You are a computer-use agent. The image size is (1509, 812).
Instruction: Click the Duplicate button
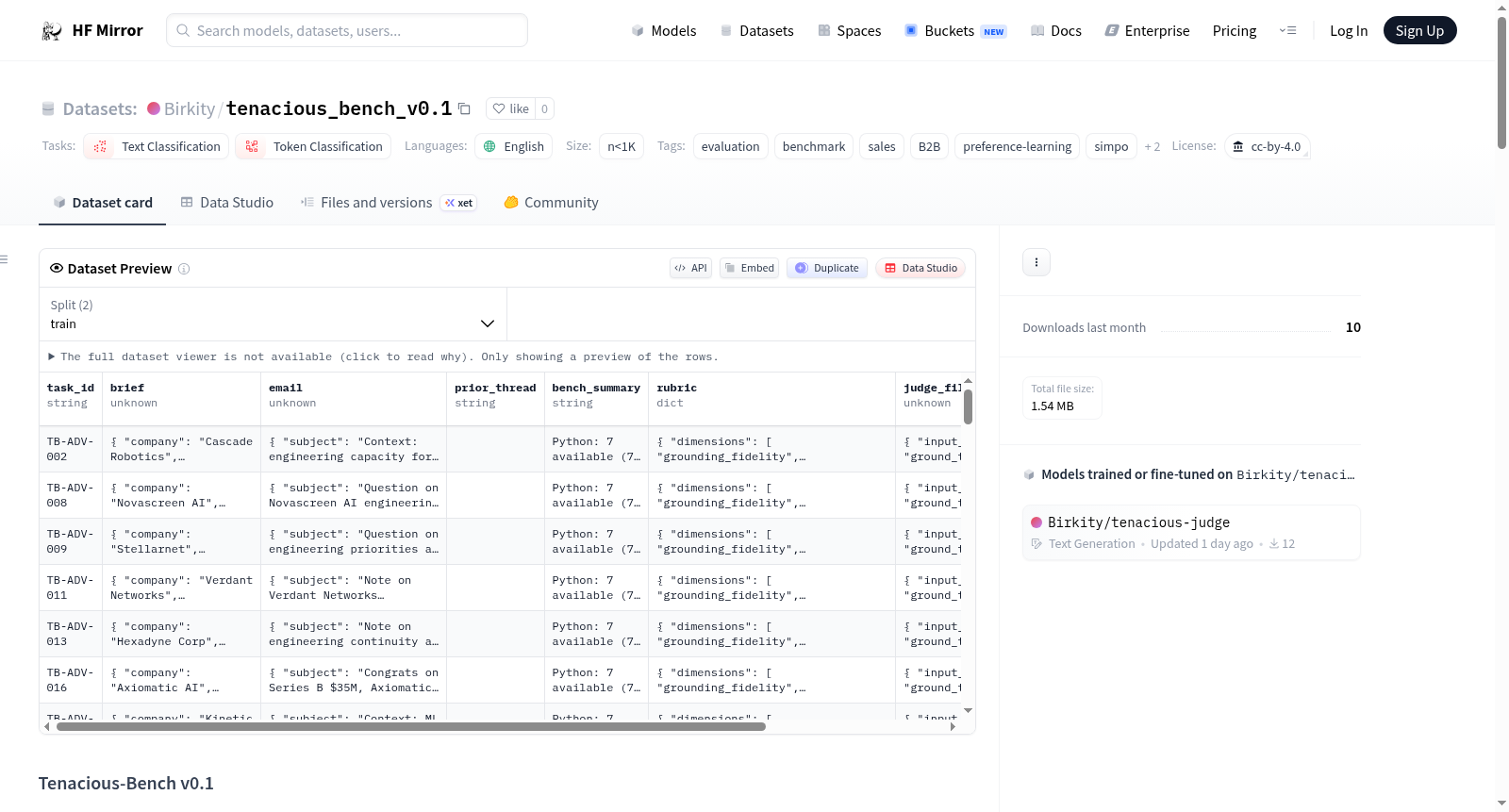(827, 268)
